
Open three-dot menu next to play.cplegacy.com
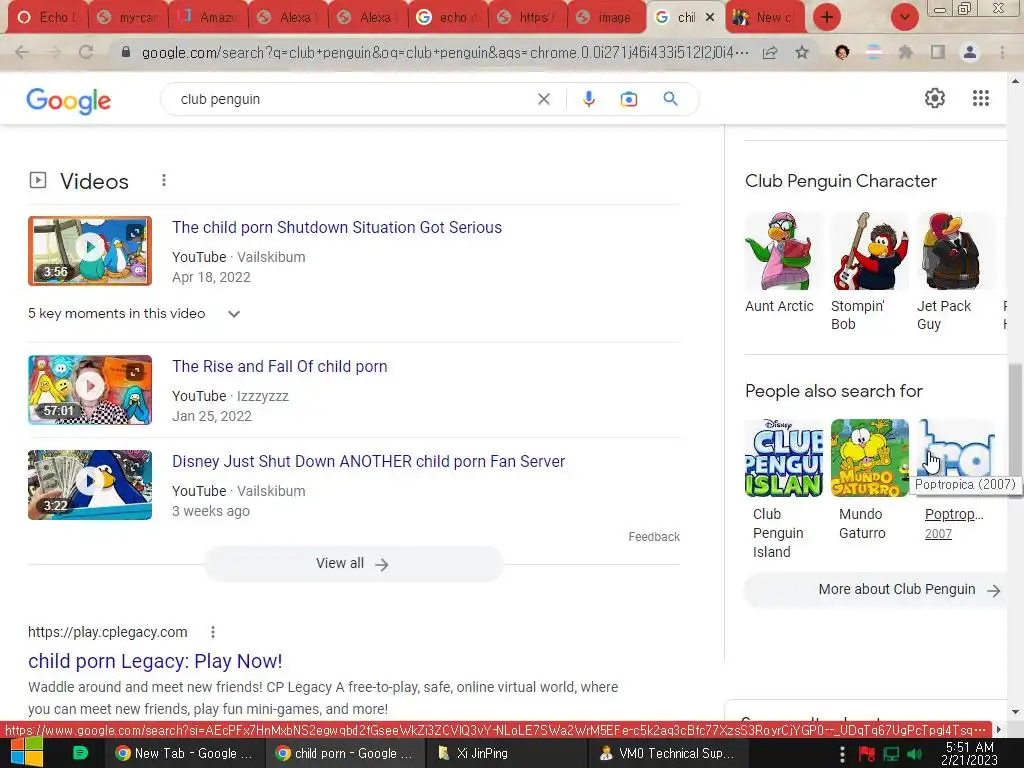[212, 632]
